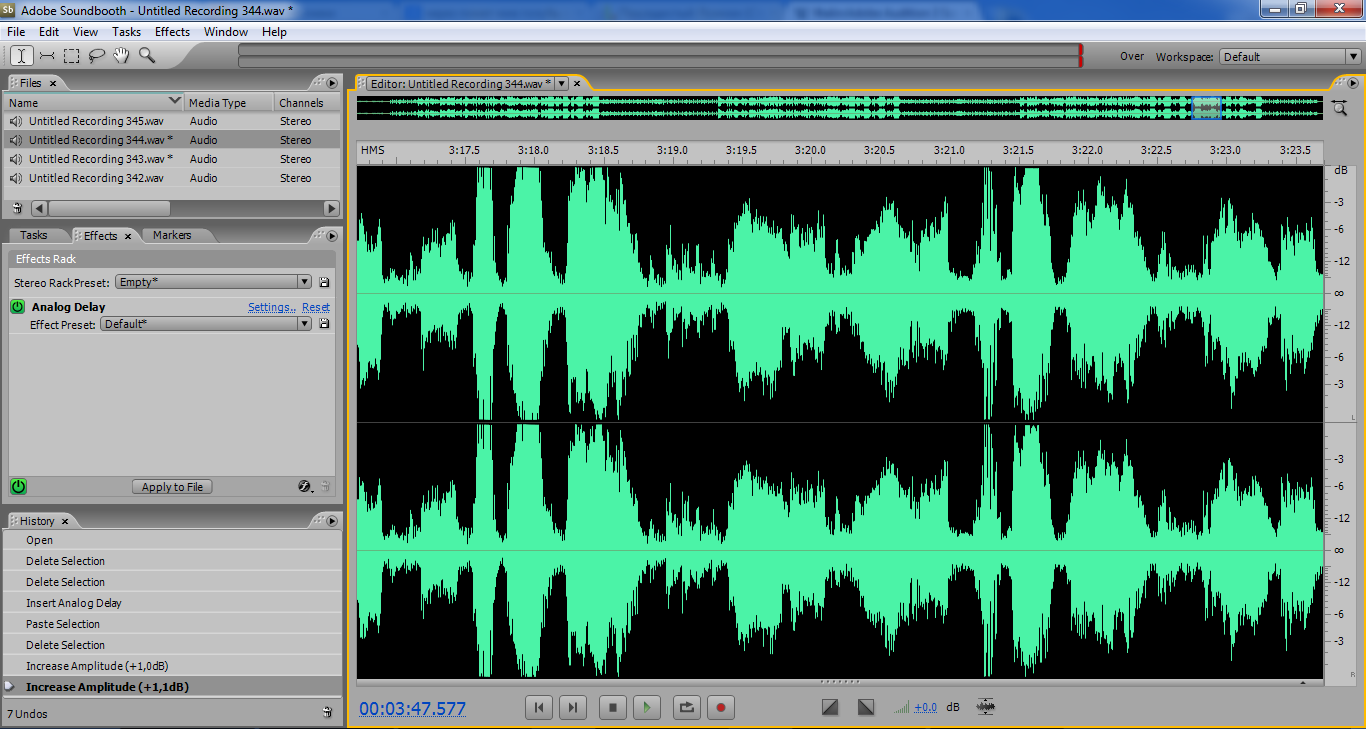This screenshot has width=1366, height=729.
Task: Select the Lasso tool
Action: click(x=97, y=56)
